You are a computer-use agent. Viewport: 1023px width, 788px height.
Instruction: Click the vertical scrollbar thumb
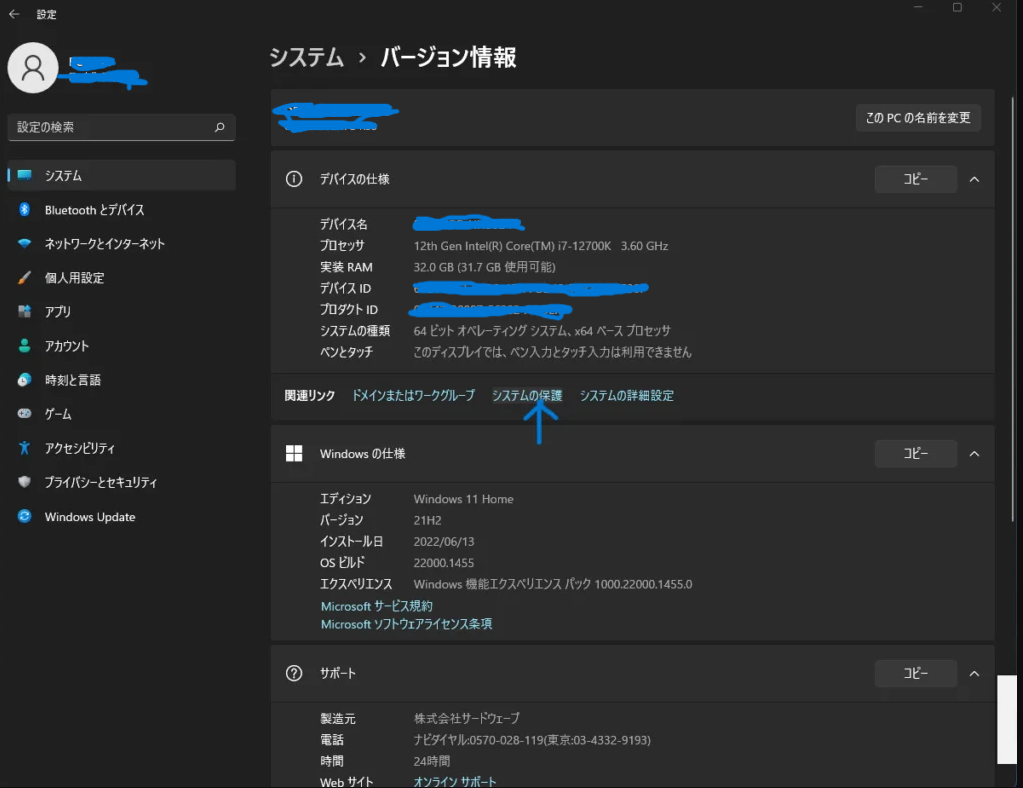(x=1013, y=308)
